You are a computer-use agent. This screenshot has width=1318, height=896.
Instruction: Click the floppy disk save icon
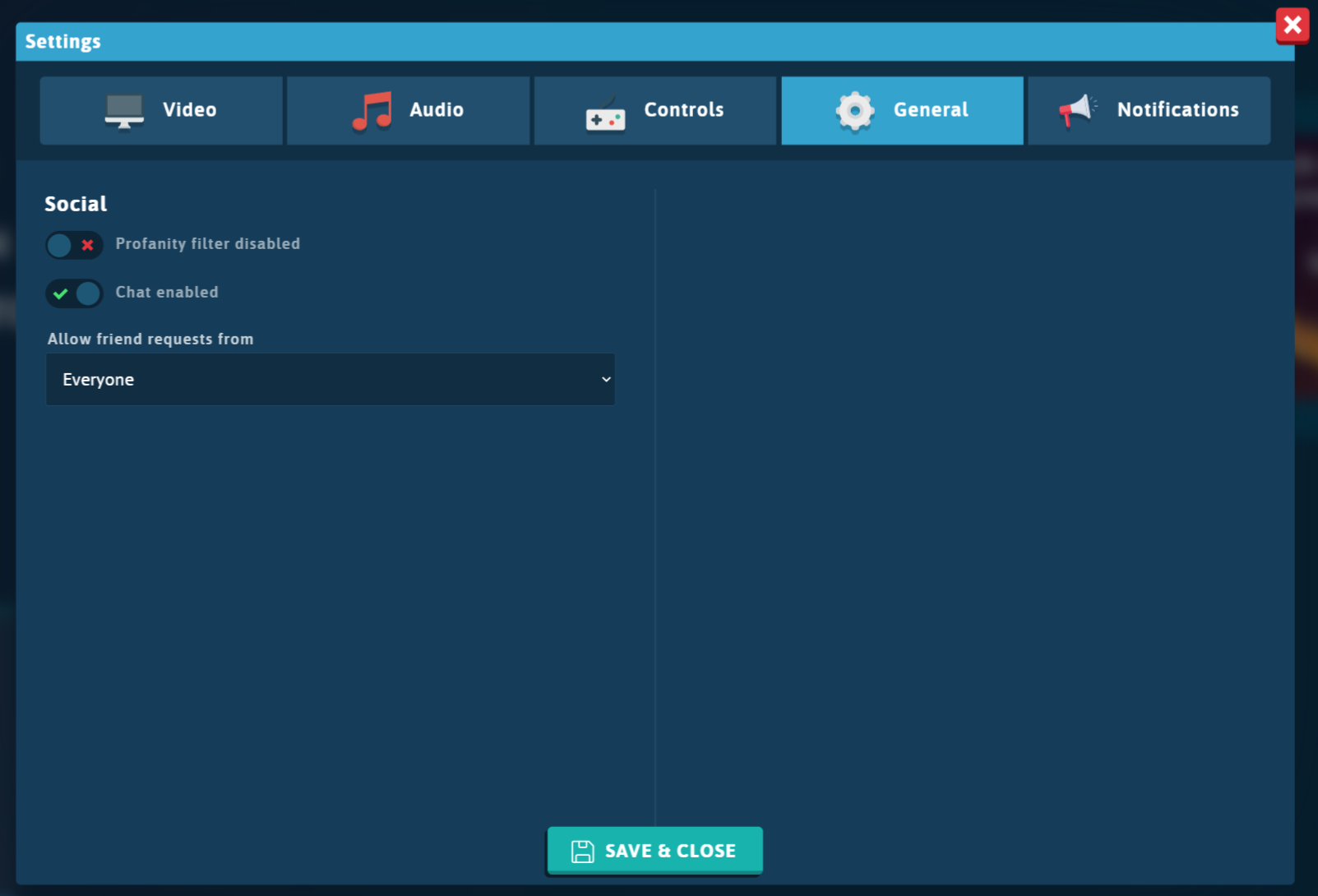point(583,852)
